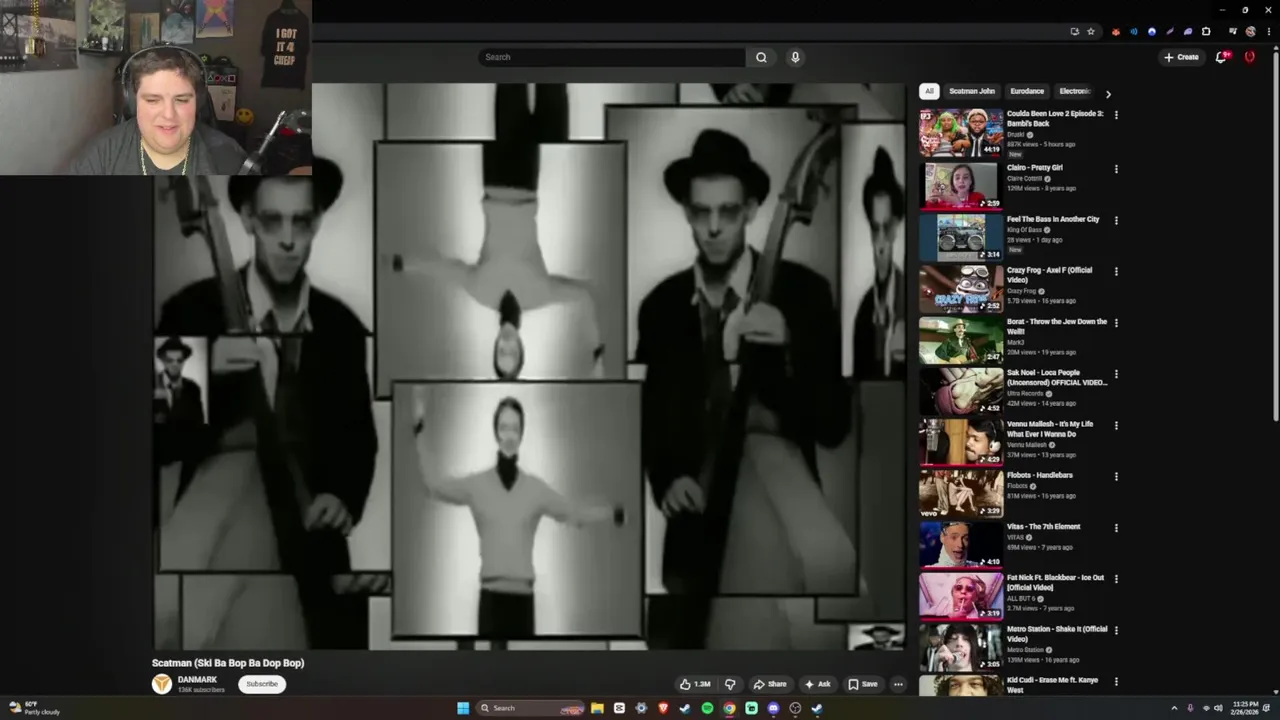Open options for Crazy Frog - Axel F
This screenshot has height=720, width=1280.
(1116, 271)
